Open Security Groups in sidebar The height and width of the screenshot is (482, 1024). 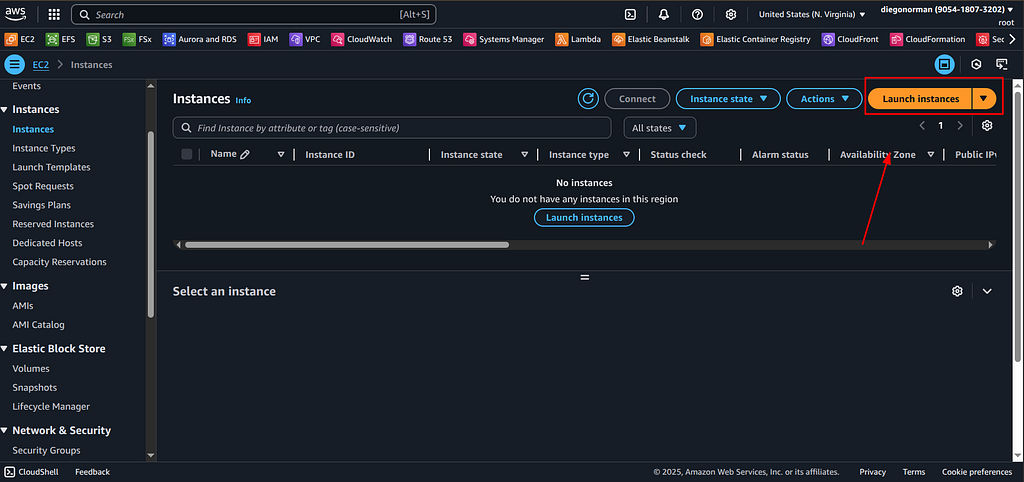point(46,451)
